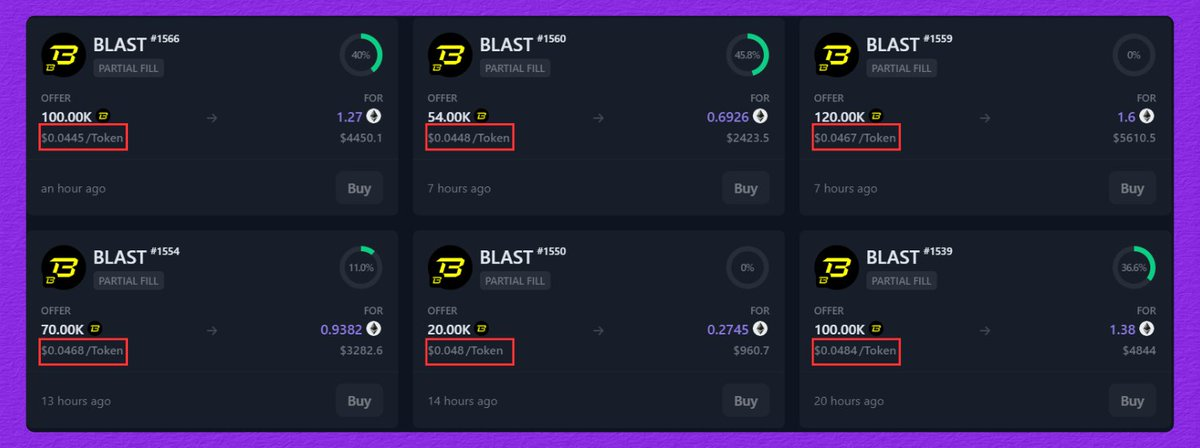Viewport: 1200px width, 448px height.
Task: Click the BLAST logo on offer #1554
Action: coord(63,267)
